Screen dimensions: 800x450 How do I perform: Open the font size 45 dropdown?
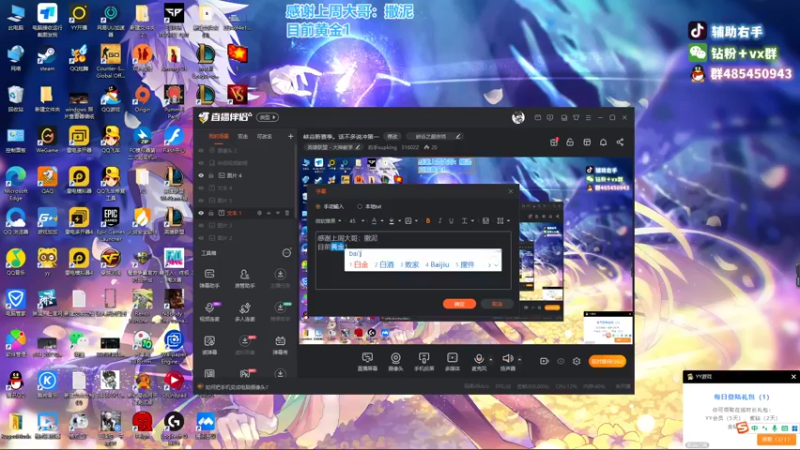click(x=356, y=221)
